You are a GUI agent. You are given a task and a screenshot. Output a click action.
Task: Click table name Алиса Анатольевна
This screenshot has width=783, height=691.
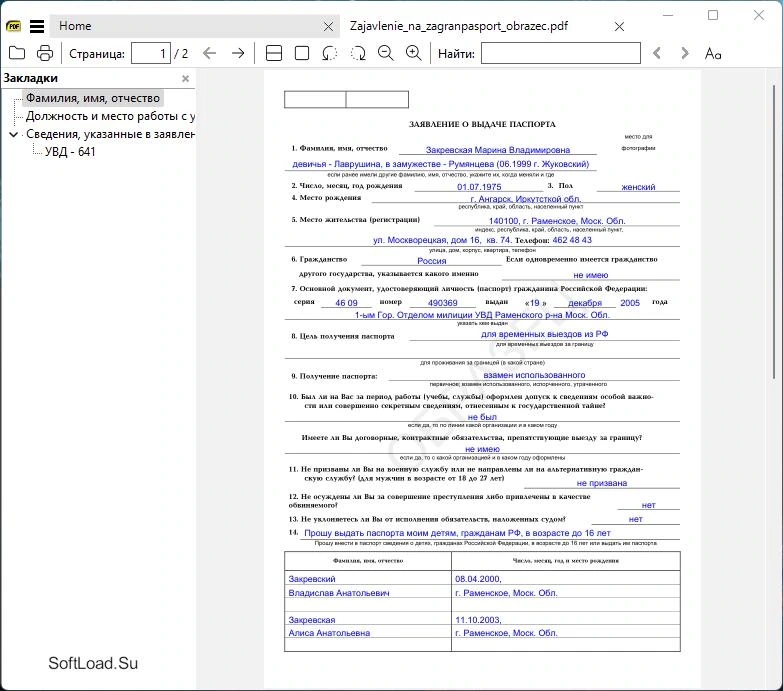click(x=329, y=633)
